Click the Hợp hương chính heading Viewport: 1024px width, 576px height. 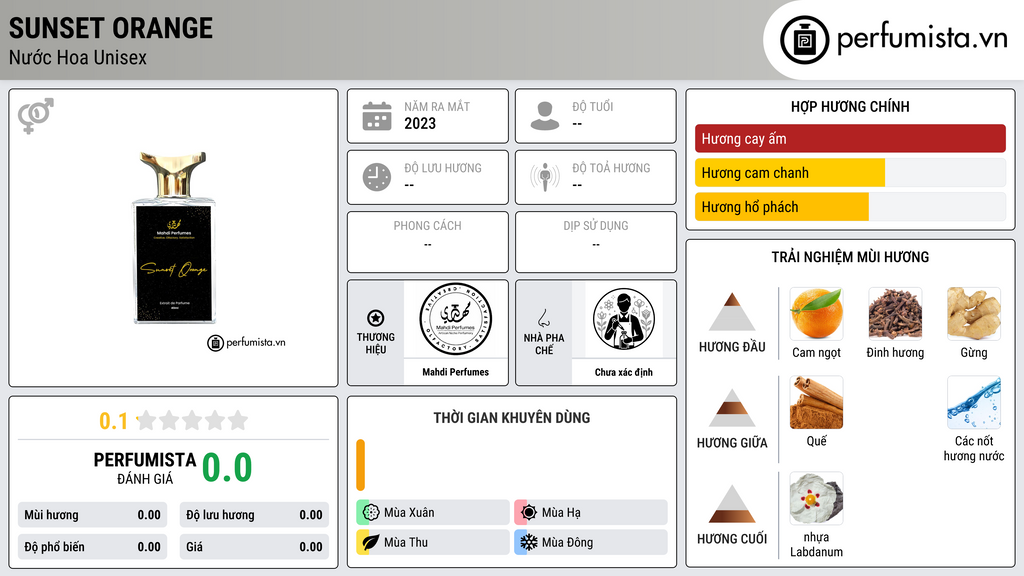[x=850, y=106]
